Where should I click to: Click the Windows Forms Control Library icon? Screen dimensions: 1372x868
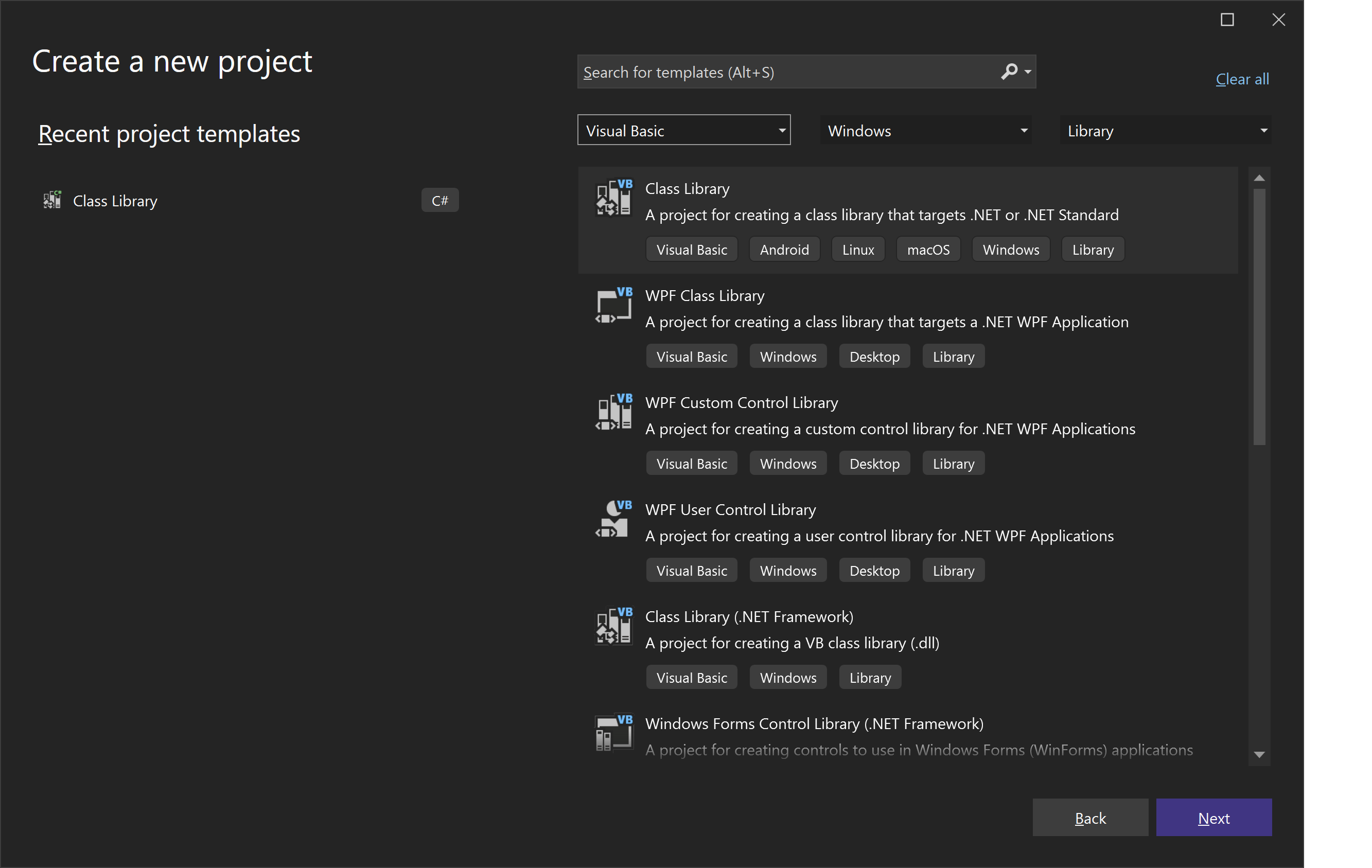coord(613,733)
